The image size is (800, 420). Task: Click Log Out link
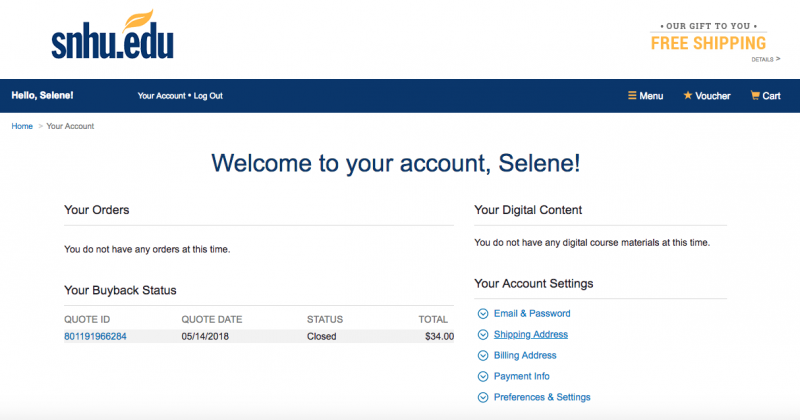(208, 96)
